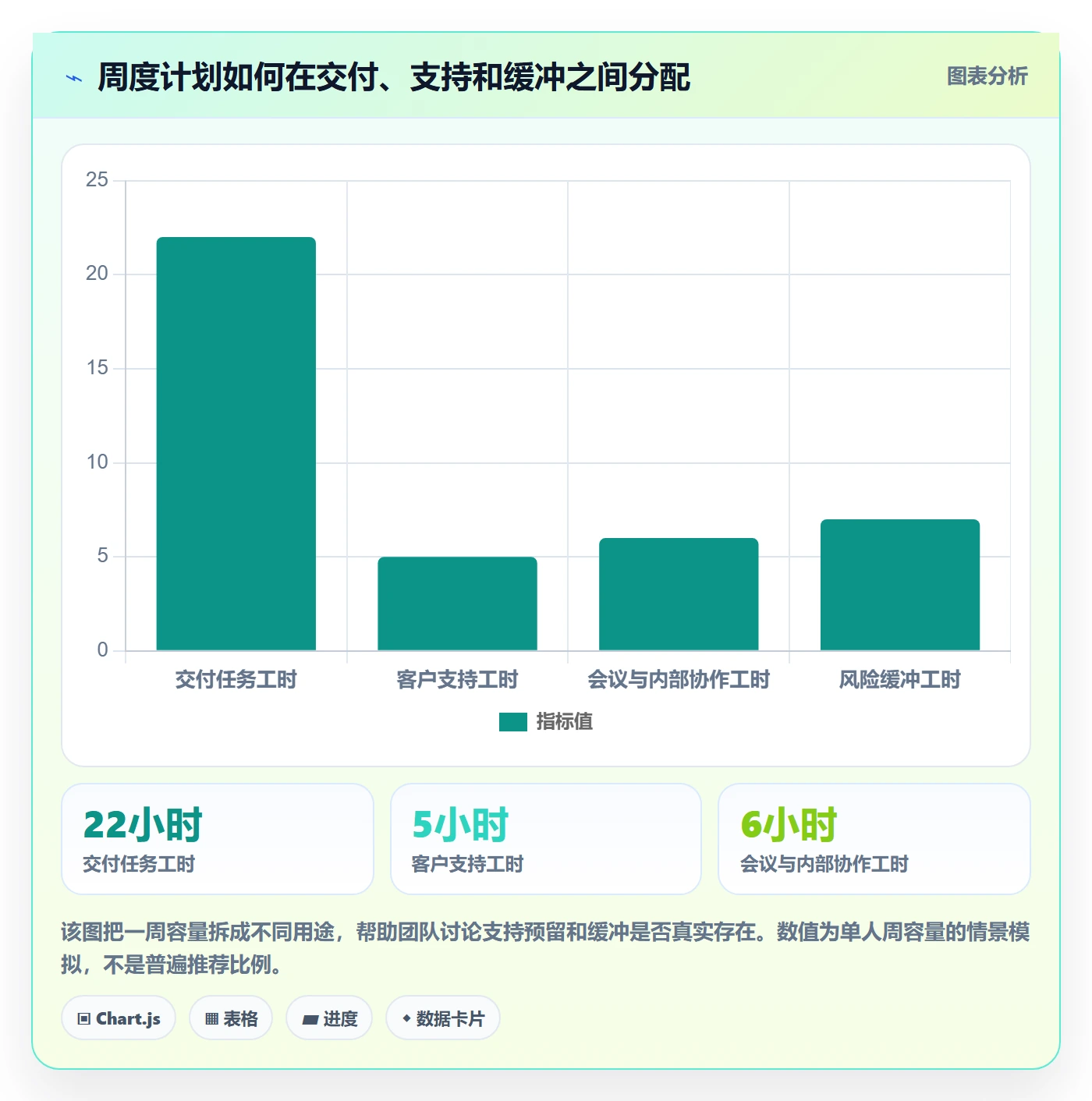The width and height of the screenshot is (1092, 1101).
Task: Click the y-axis value 20
Action: click(97, 274)
